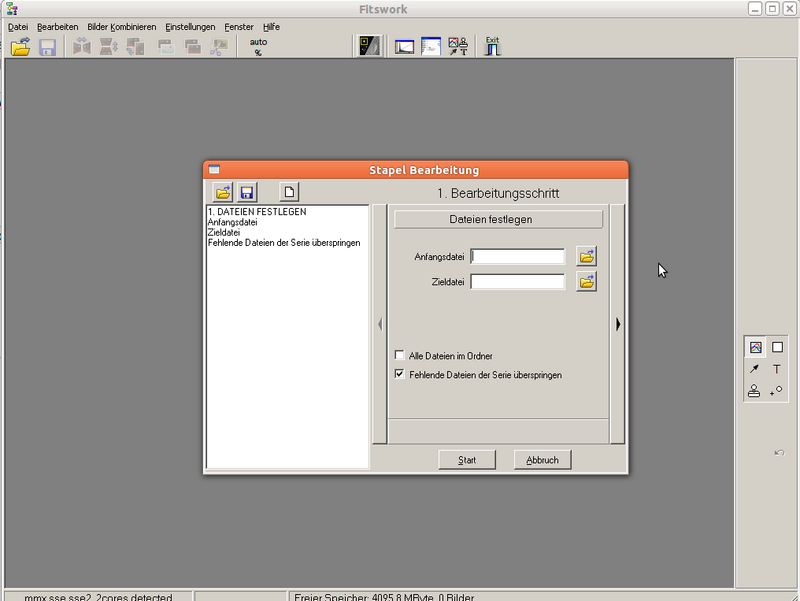Select the rectangle selection tool on the right panel
This screenshot has width=800, height=601.
(776, 346)
